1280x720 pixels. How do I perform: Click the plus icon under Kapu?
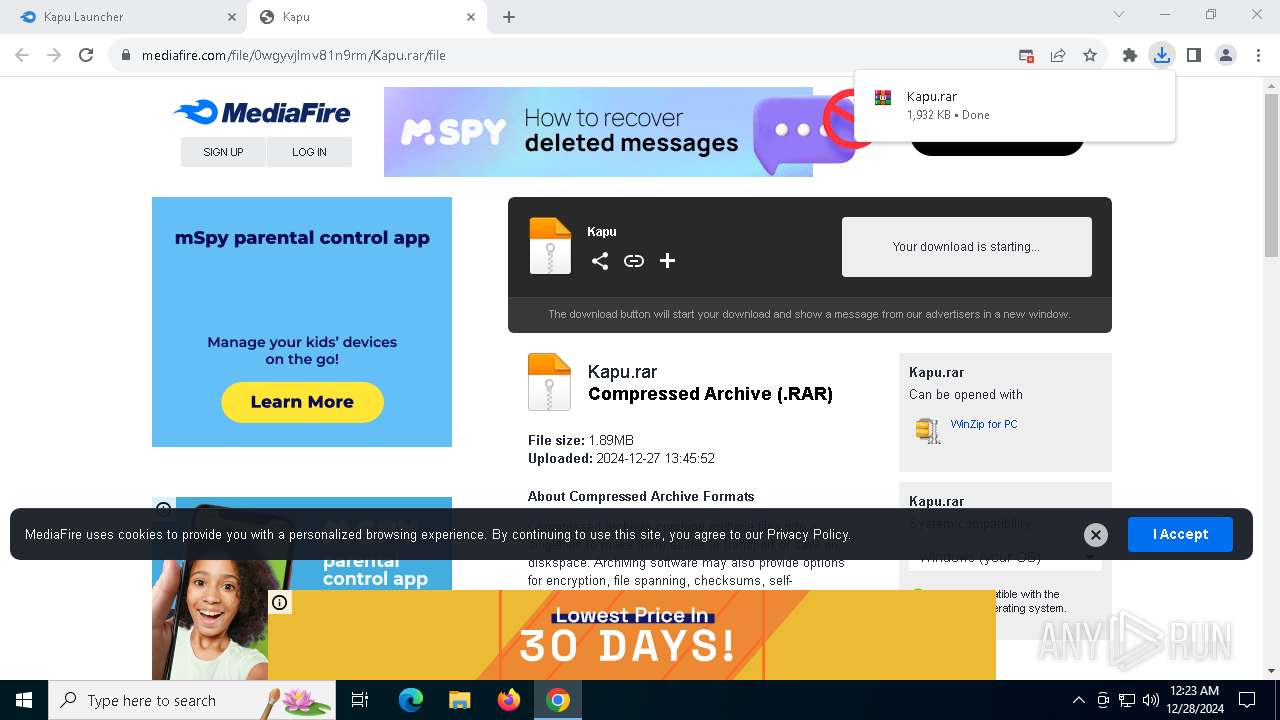point(668,261)
